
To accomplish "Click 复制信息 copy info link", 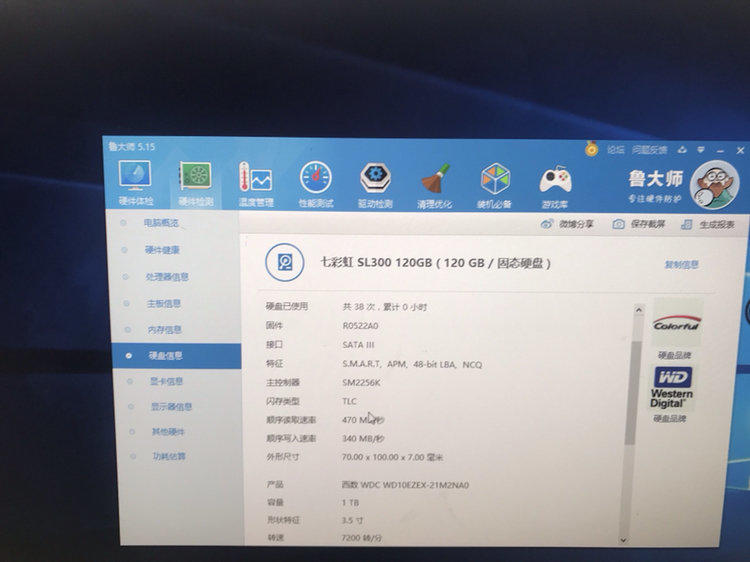I will click(x=682, y=264).
